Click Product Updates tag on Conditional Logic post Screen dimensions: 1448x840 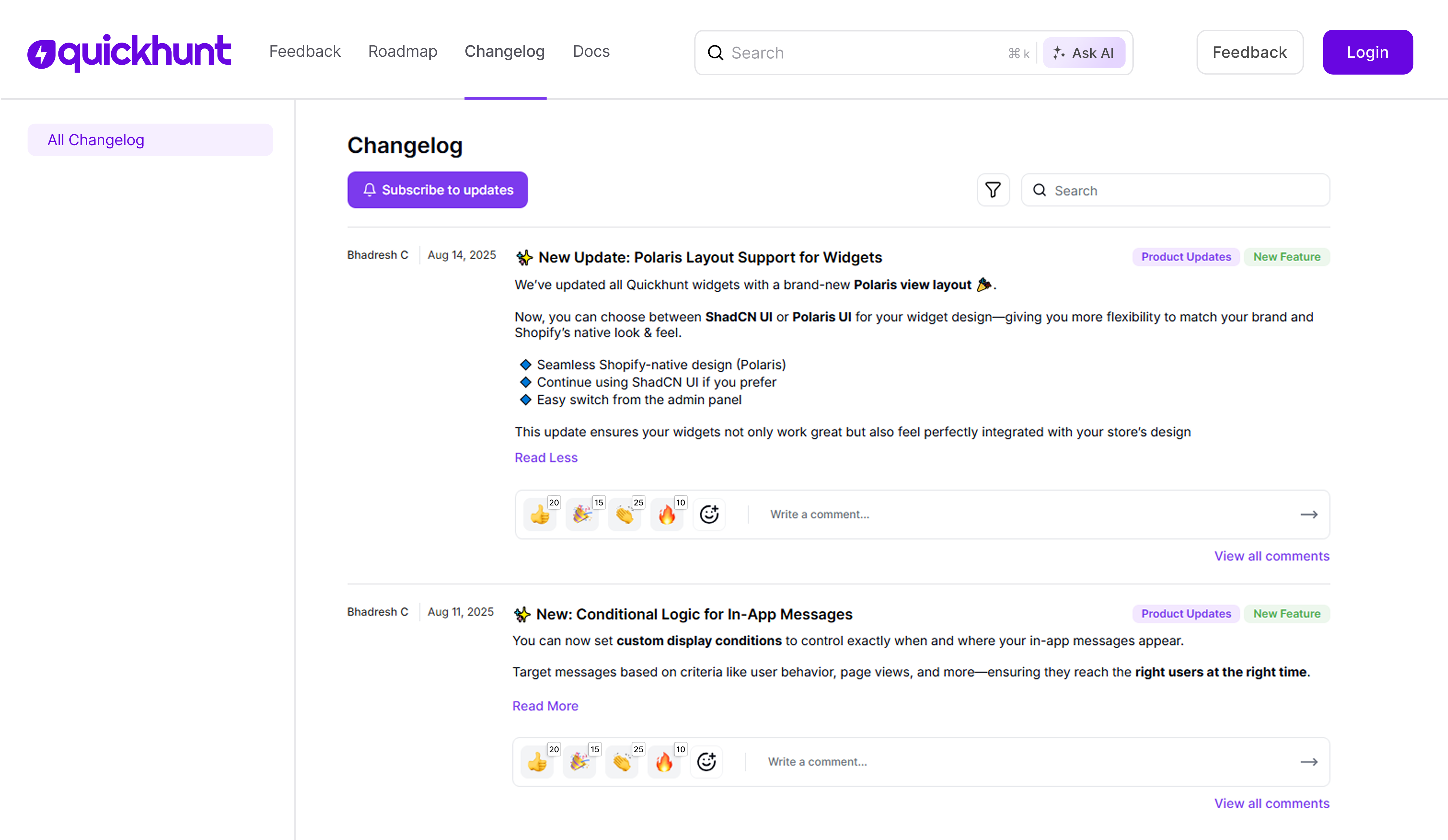(x=1186, y=614)
